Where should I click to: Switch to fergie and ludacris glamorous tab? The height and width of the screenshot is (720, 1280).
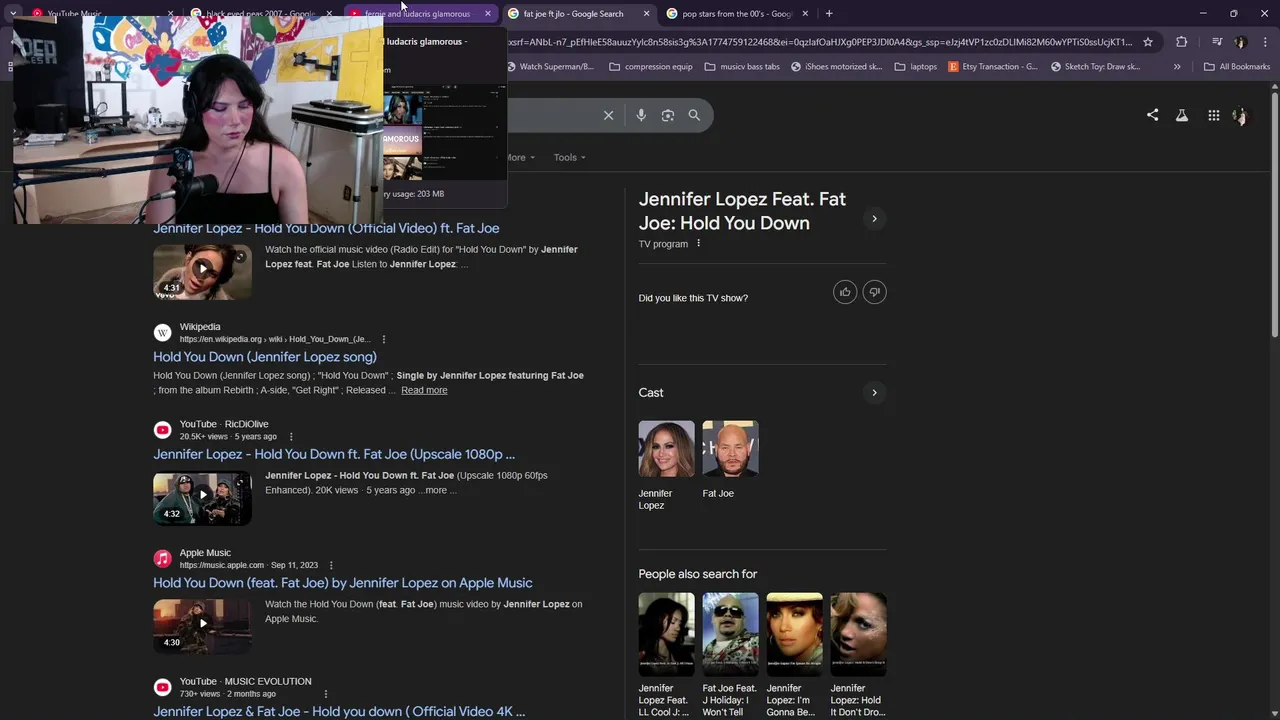pos(420,14)
